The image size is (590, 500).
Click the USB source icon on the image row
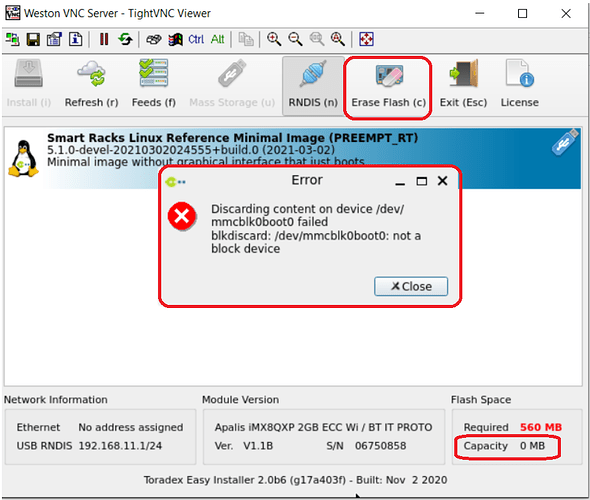pyautogui.click(x=565, y=142)
